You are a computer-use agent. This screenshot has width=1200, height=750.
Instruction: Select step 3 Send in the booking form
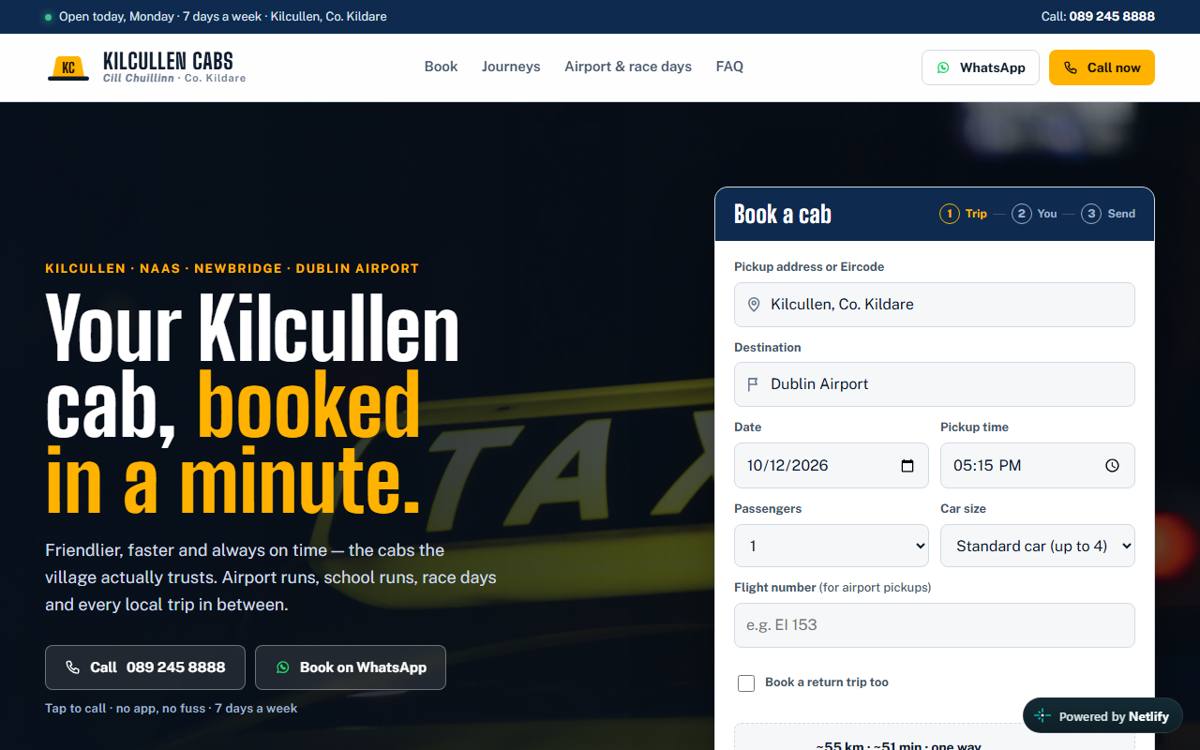pos(1108,213)
